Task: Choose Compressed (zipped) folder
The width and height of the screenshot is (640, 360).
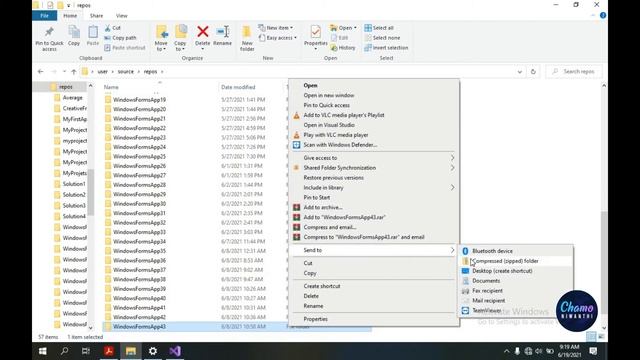Action: tap(517, 261)
